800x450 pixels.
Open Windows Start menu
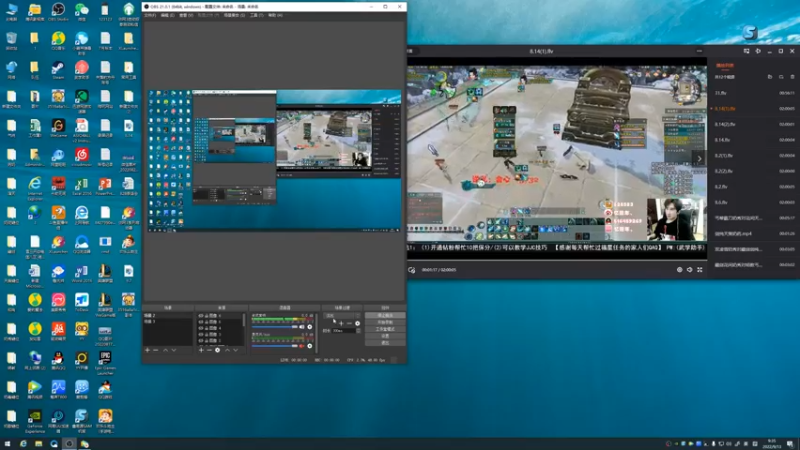[x=7, y=444]
